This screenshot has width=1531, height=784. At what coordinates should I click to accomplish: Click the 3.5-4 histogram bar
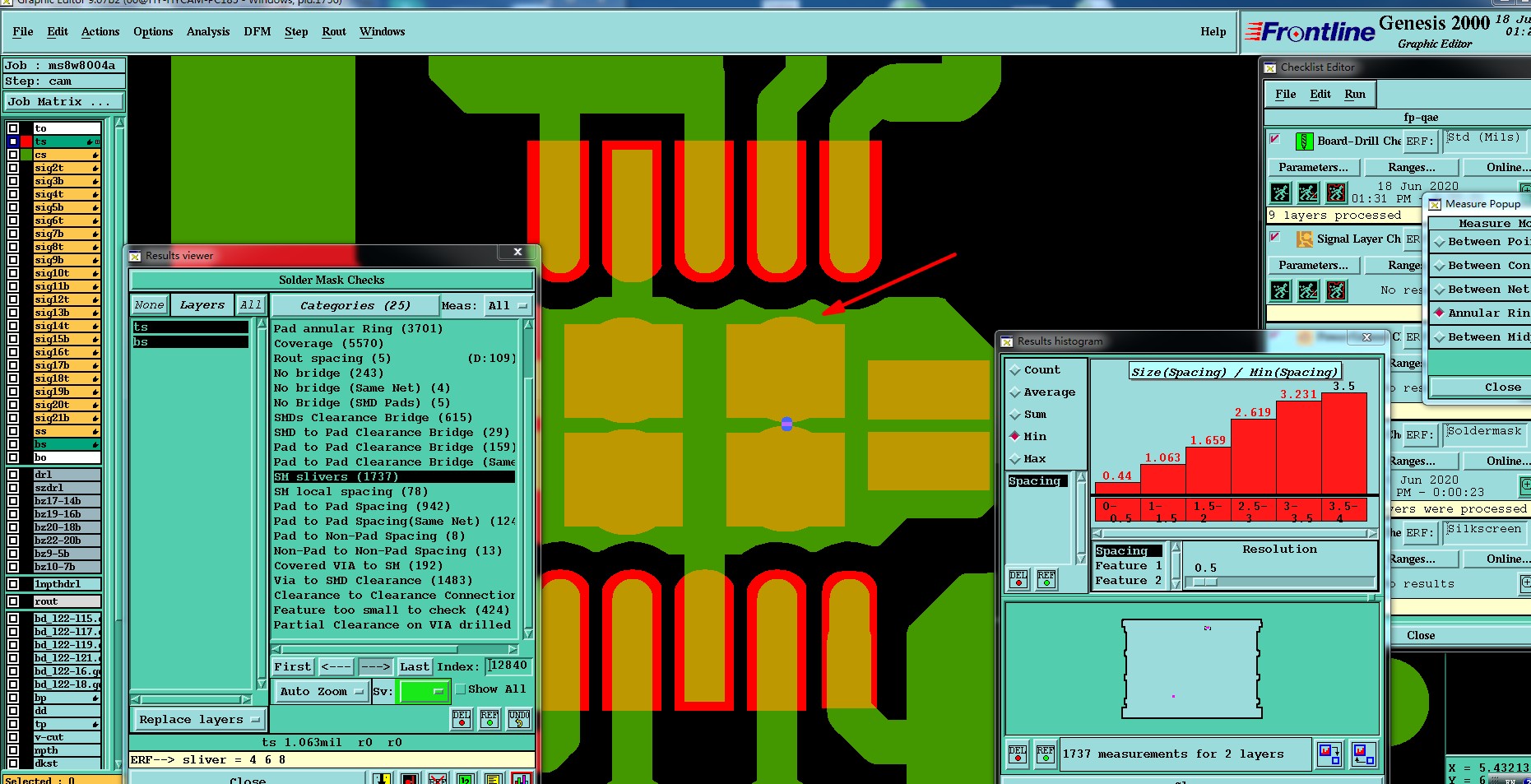1344,443
